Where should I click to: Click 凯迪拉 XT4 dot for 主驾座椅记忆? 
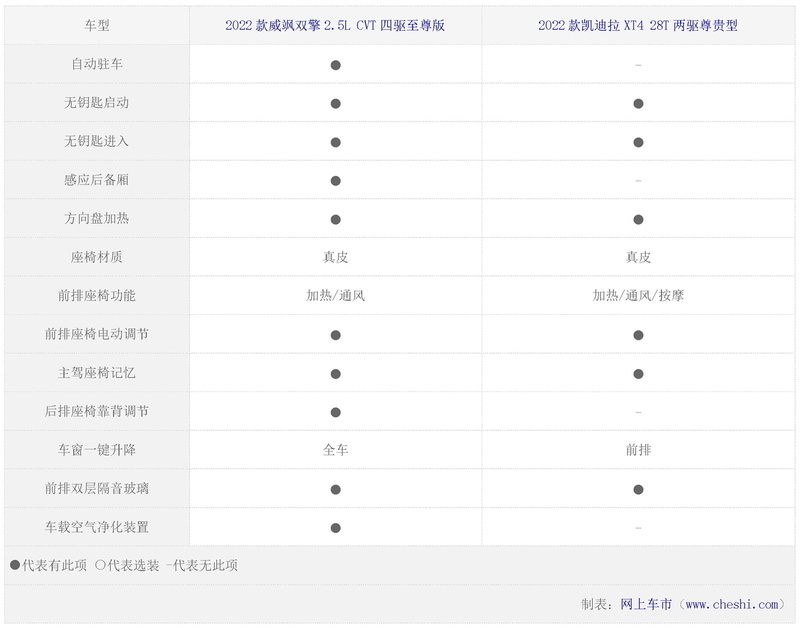(638, 374)
